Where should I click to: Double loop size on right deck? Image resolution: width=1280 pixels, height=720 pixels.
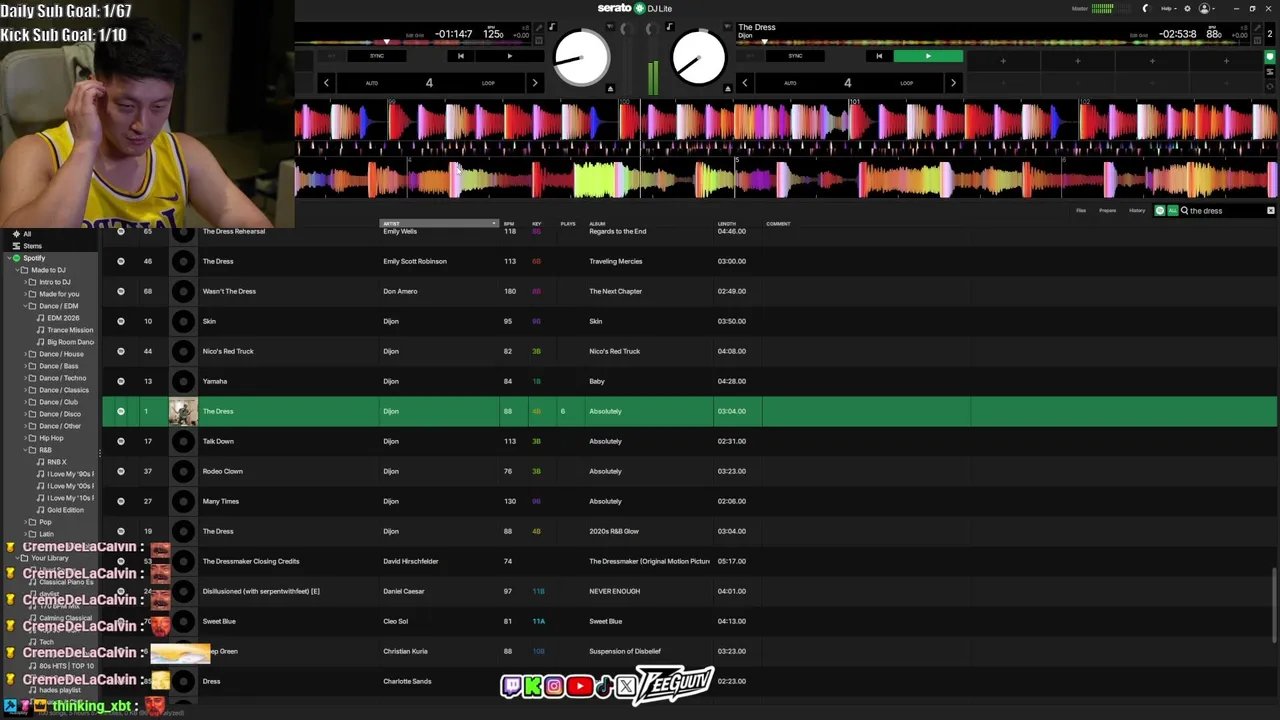point(953,83)
